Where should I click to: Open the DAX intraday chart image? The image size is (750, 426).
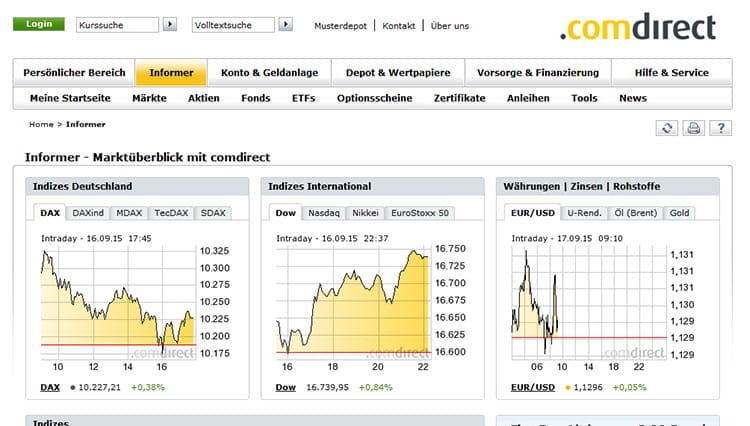(135, 304)
